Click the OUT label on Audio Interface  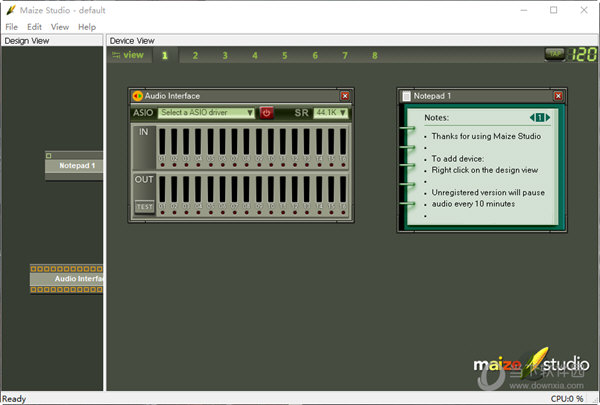pos(144,180)
